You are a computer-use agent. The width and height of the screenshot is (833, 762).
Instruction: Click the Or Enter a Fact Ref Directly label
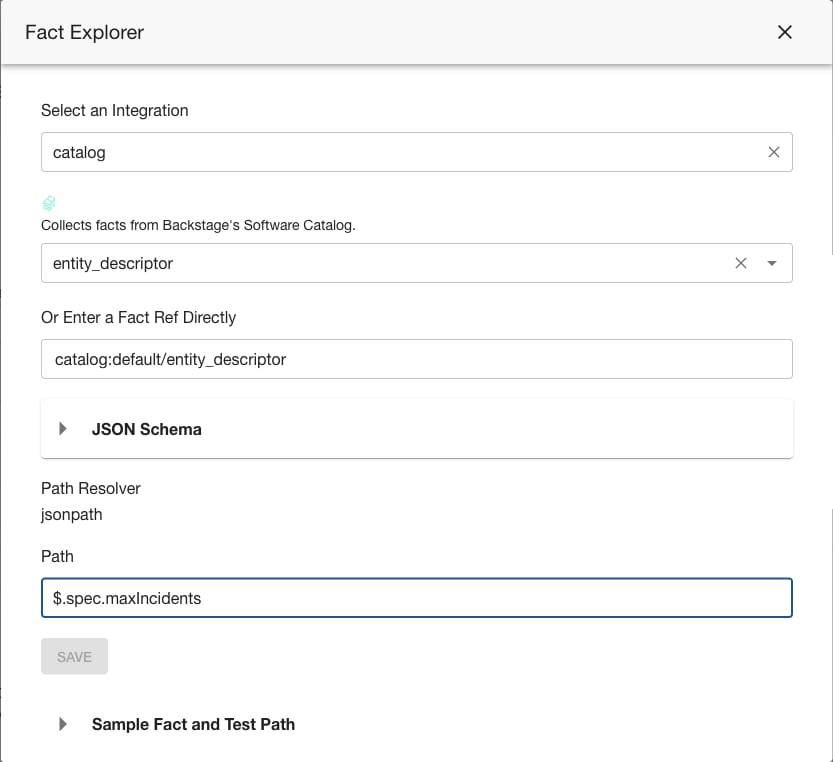coord(139,317)
